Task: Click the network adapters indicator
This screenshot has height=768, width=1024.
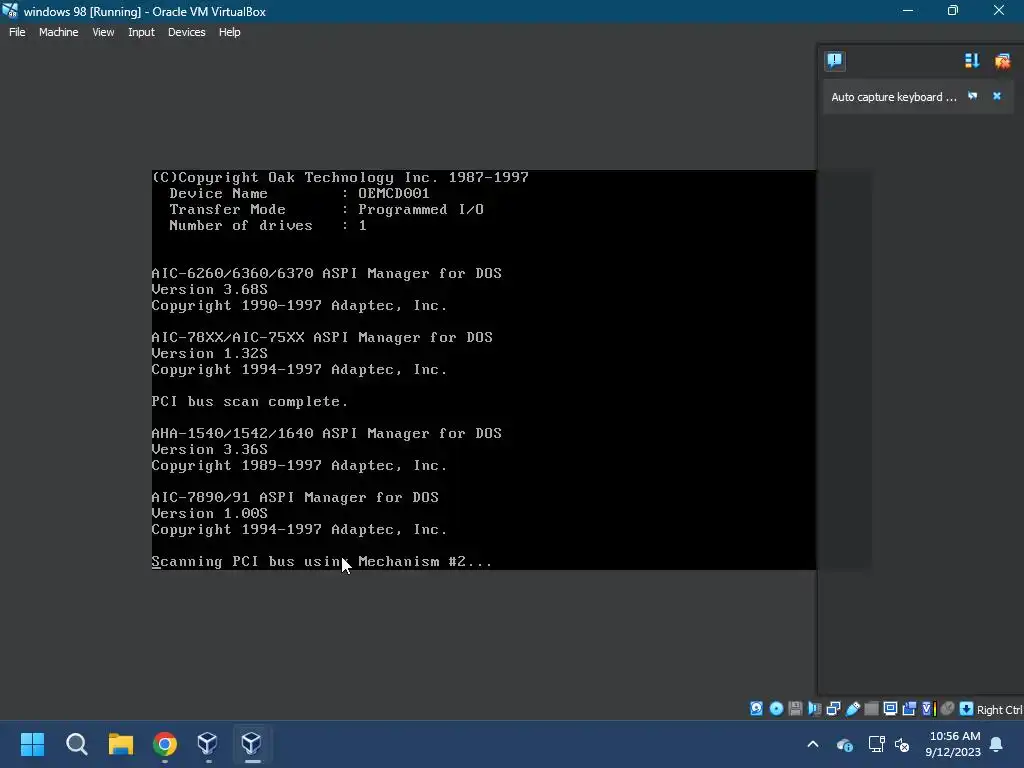Action: click(x=833, y=709)
